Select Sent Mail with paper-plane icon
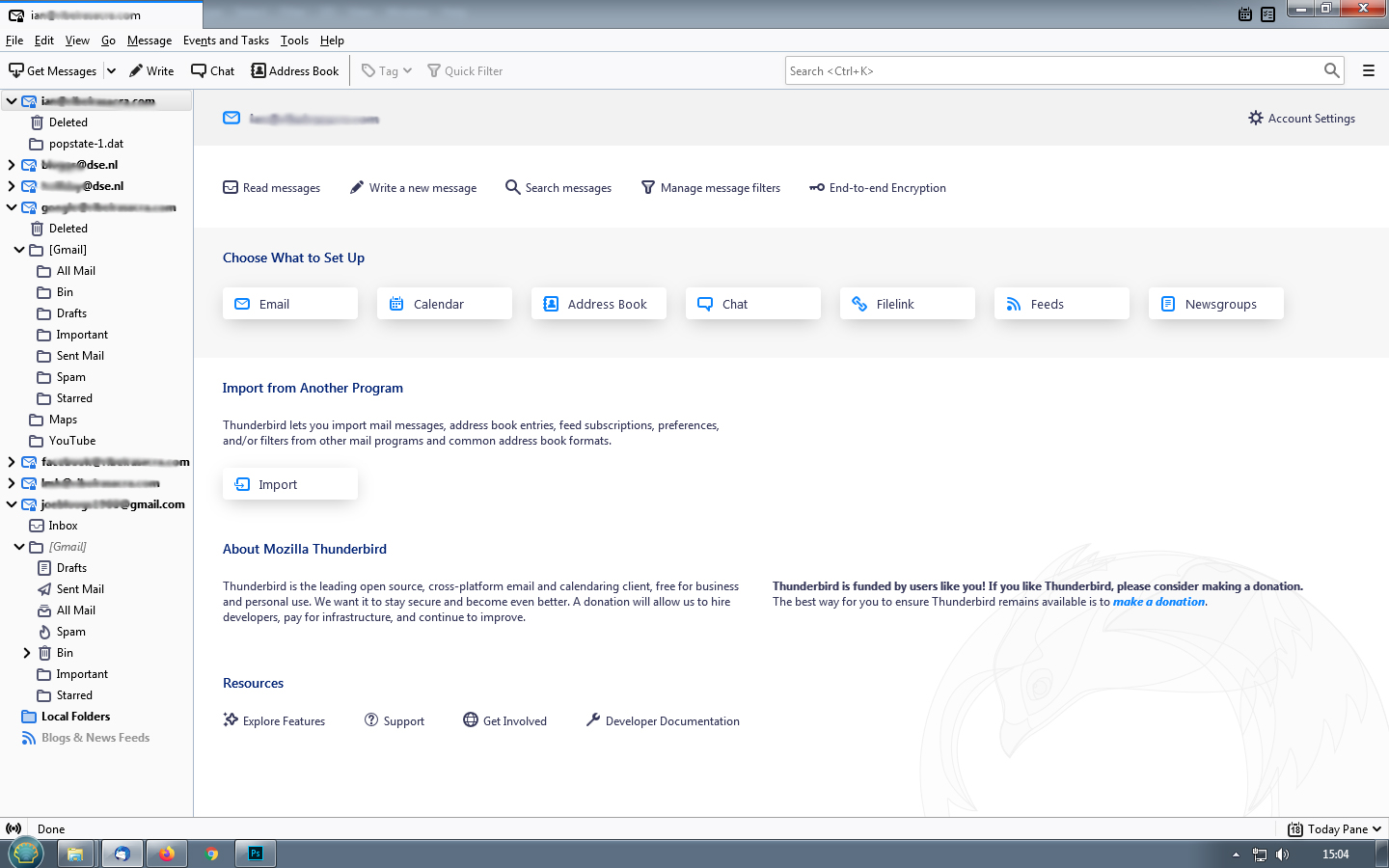This screenshot has height=868, width=1389. coord(80,589)
